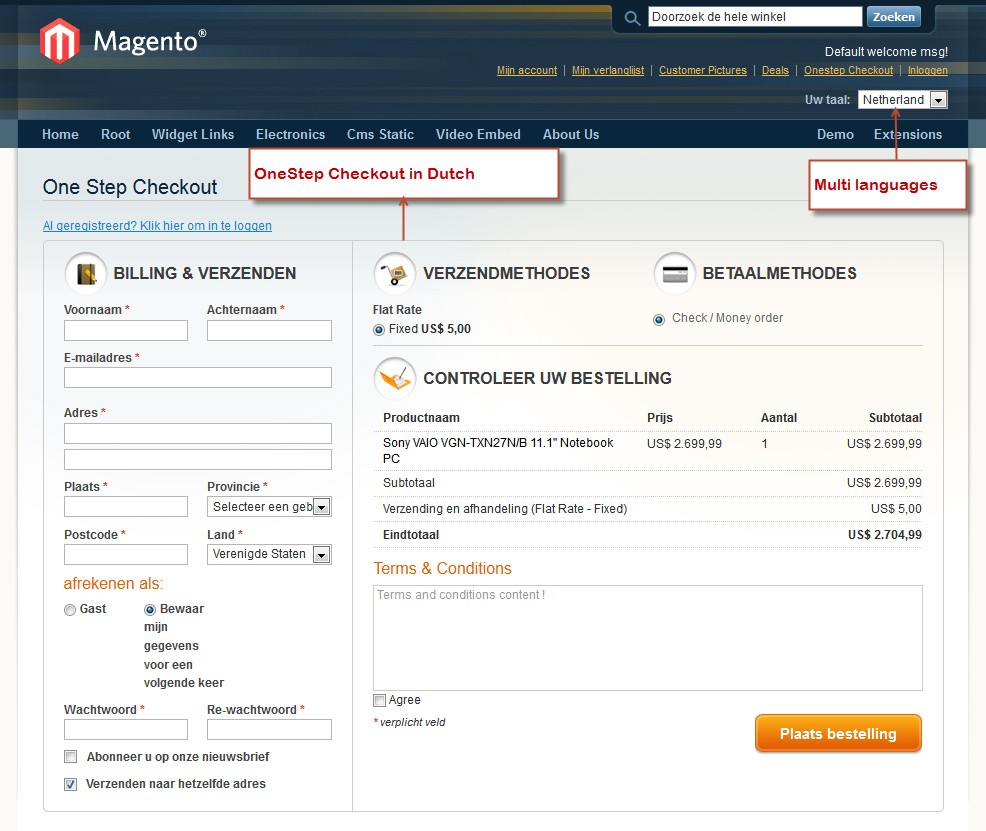Screen dimensions: 986x831
Task: Go to the Video Embed menu
Action: pyautogui.click(x=478, y=134)
